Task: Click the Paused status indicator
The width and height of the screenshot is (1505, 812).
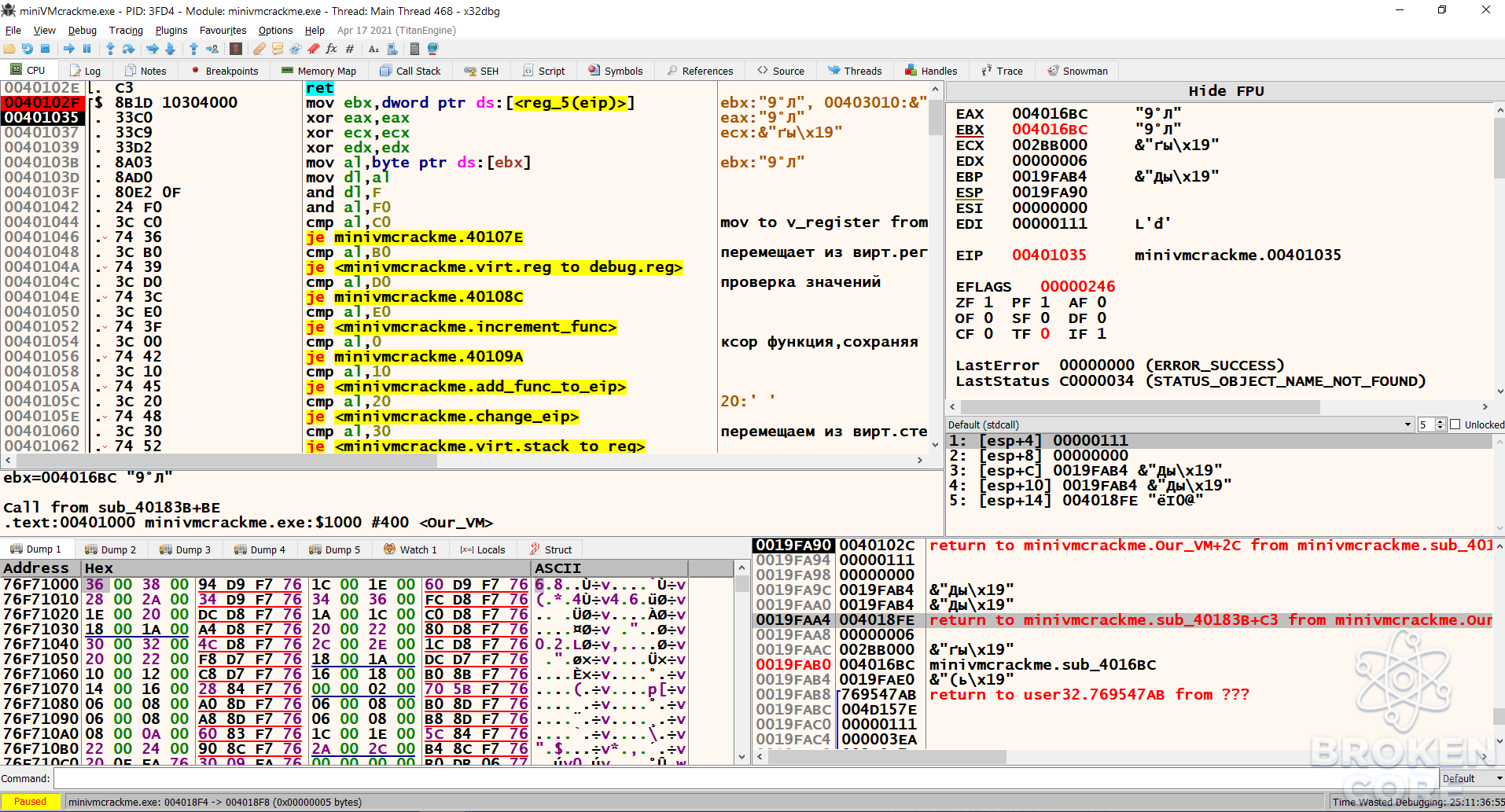Action: tap(31, 802)
